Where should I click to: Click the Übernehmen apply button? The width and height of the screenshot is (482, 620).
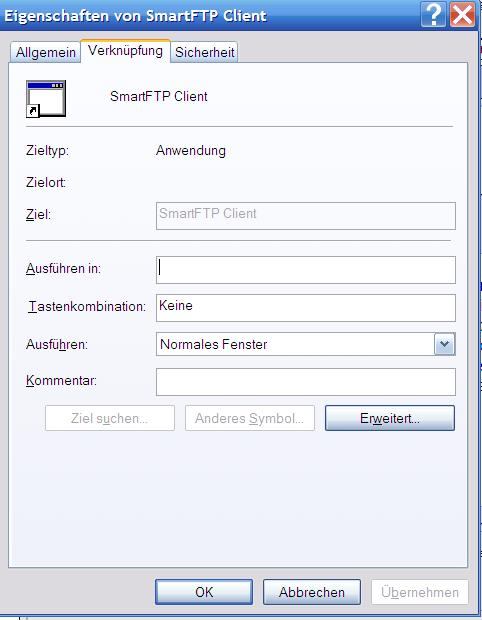420,592
